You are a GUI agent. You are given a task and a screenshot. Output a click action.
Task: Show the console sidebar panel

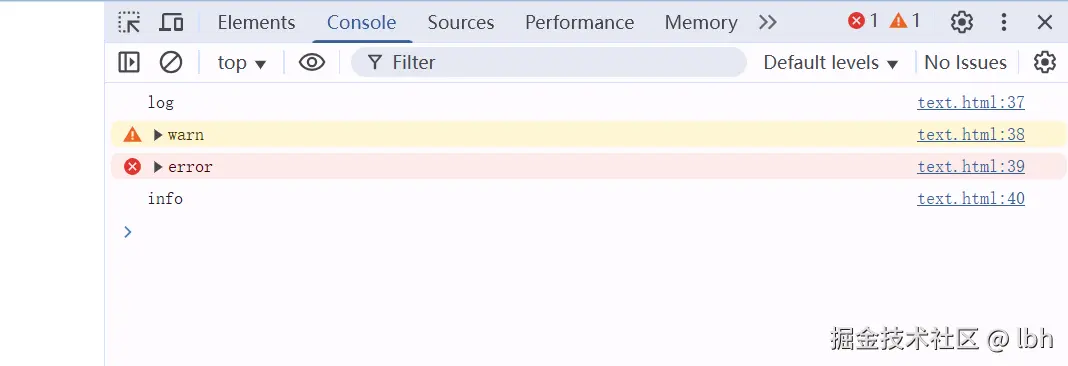[x=129, y=62]
